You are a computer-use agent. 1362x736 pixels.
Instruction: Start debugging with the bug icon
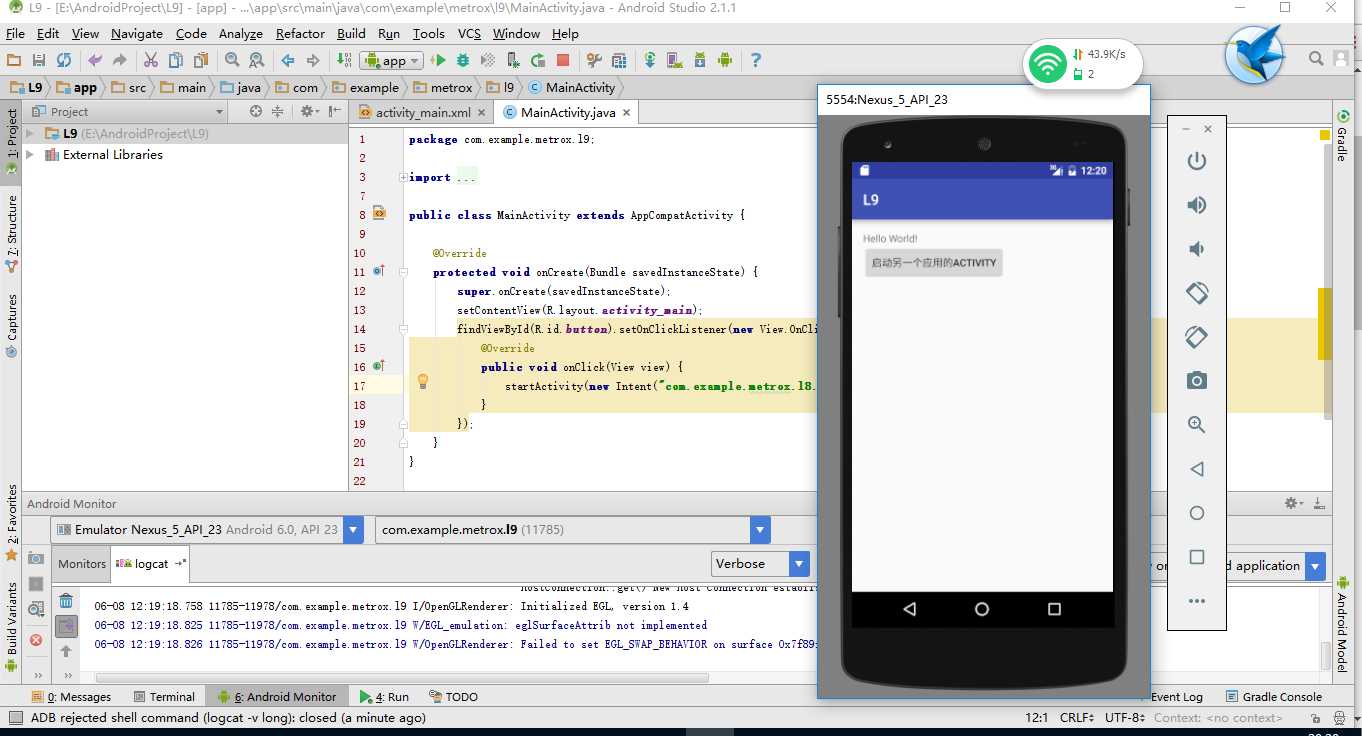(x=463, y=60)
